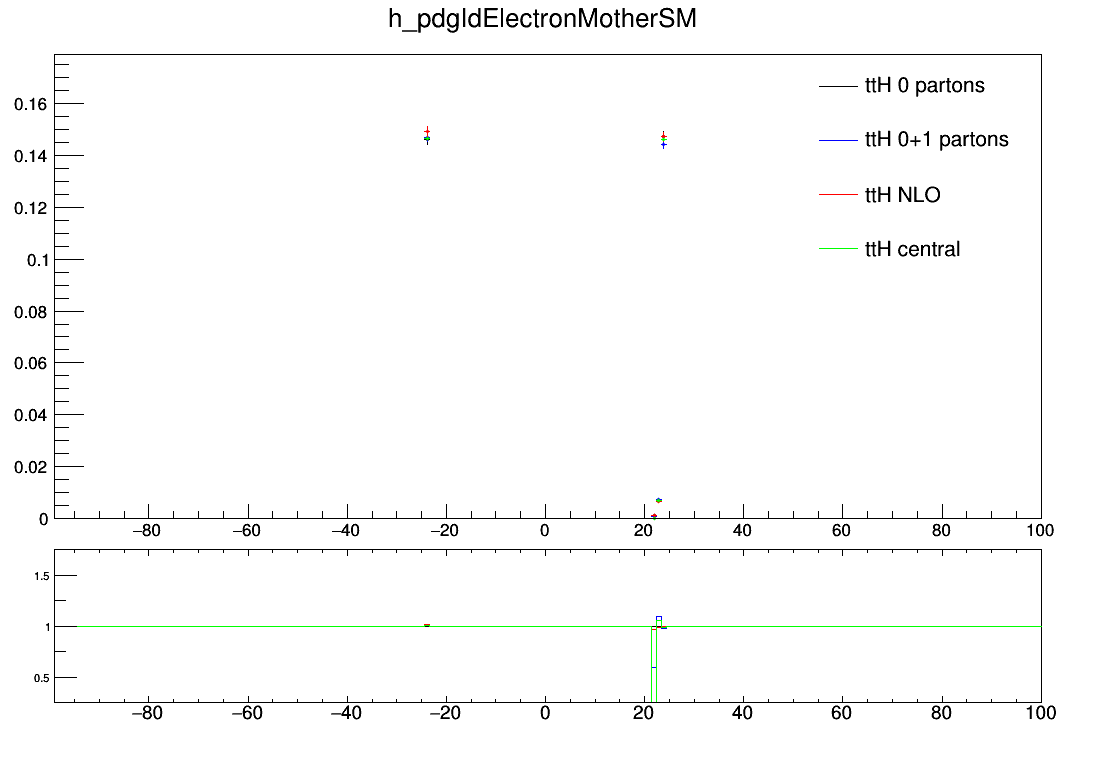Click the -40 x-axis label of the main plot
This screenshot has height=772, width=1096.
click(x=345, y=531)
